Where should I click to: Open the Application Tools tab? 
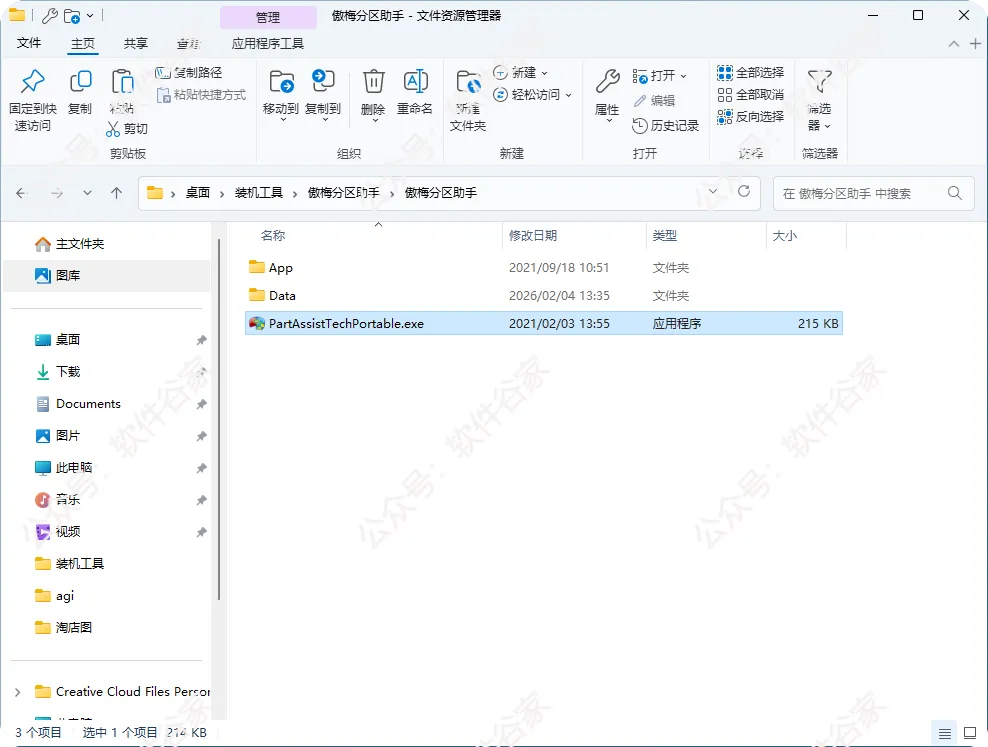point(268,43)
